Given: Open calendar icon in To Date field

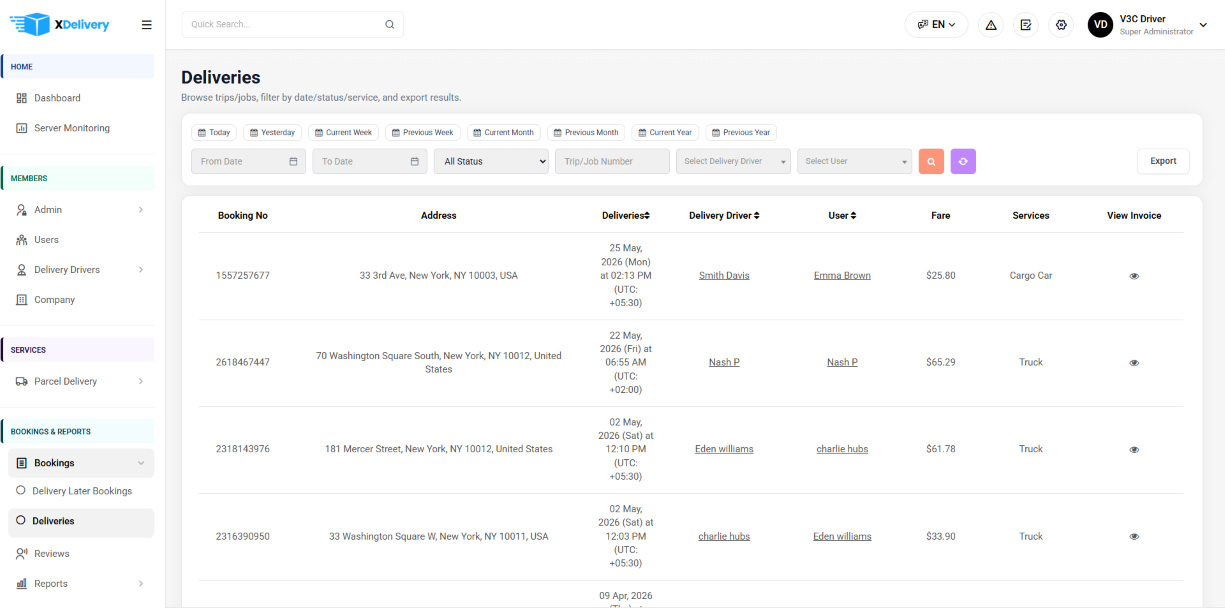Looking at the screenshot, I should coord(415,161).
